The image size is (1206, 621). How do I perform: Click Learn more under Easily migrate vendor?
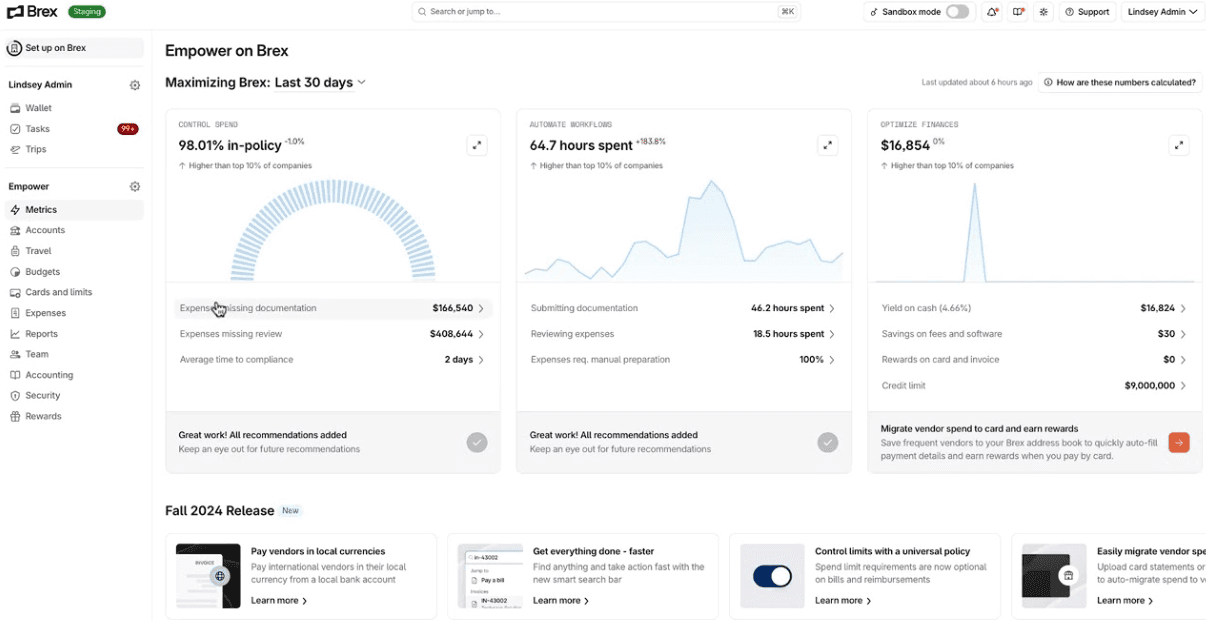point(1125,601)
